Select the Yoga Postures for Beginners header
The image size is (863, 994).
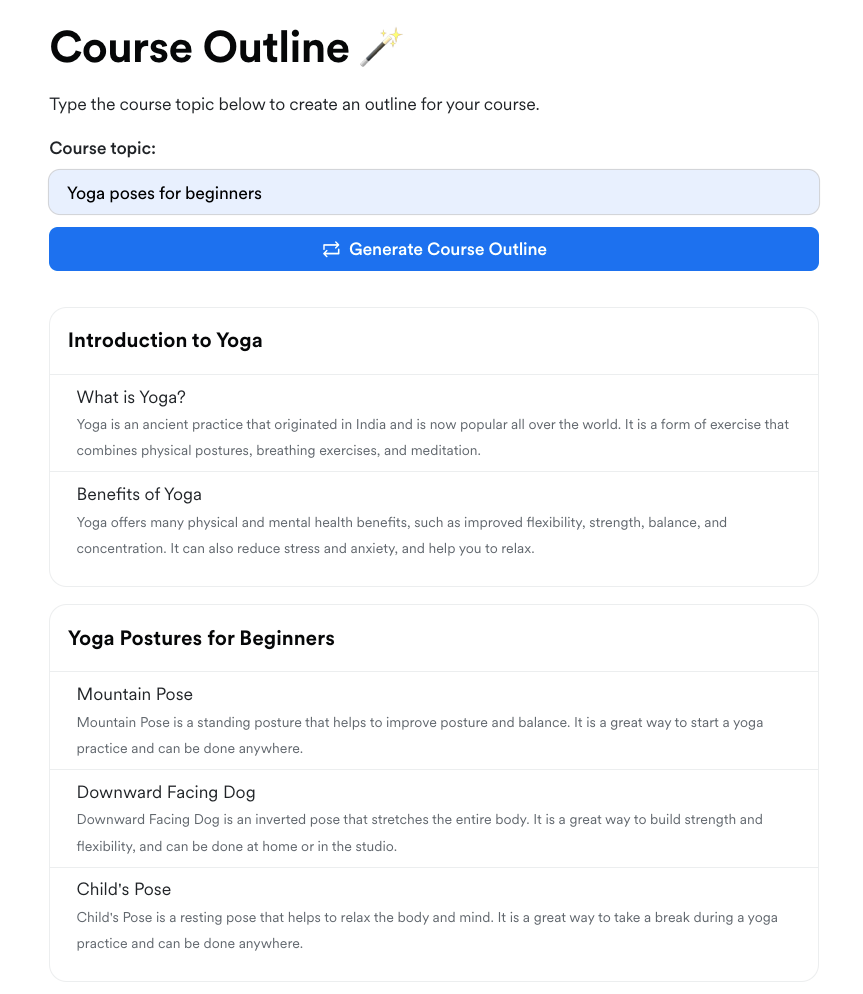201,638
